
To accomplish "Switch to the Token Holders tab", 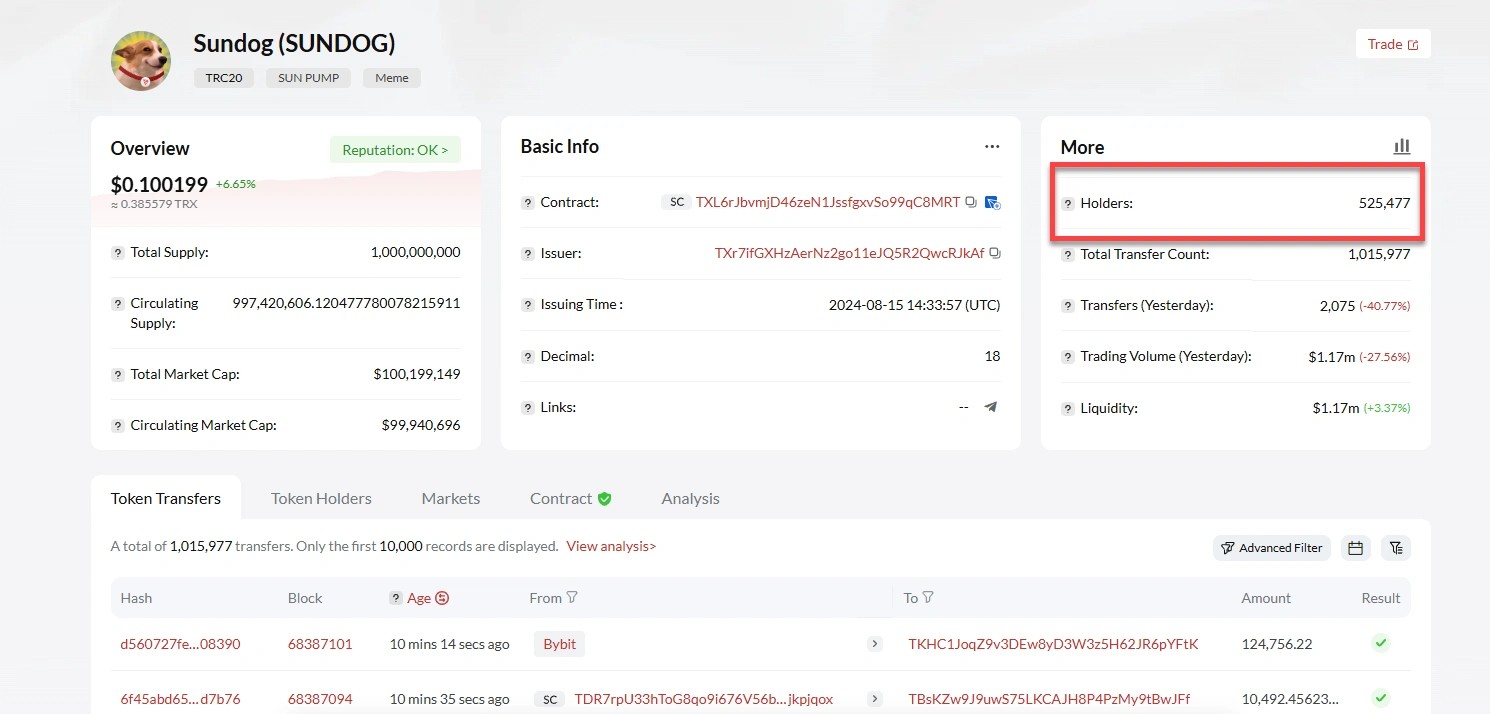I will pyautogui.click(x=321, y=498).
